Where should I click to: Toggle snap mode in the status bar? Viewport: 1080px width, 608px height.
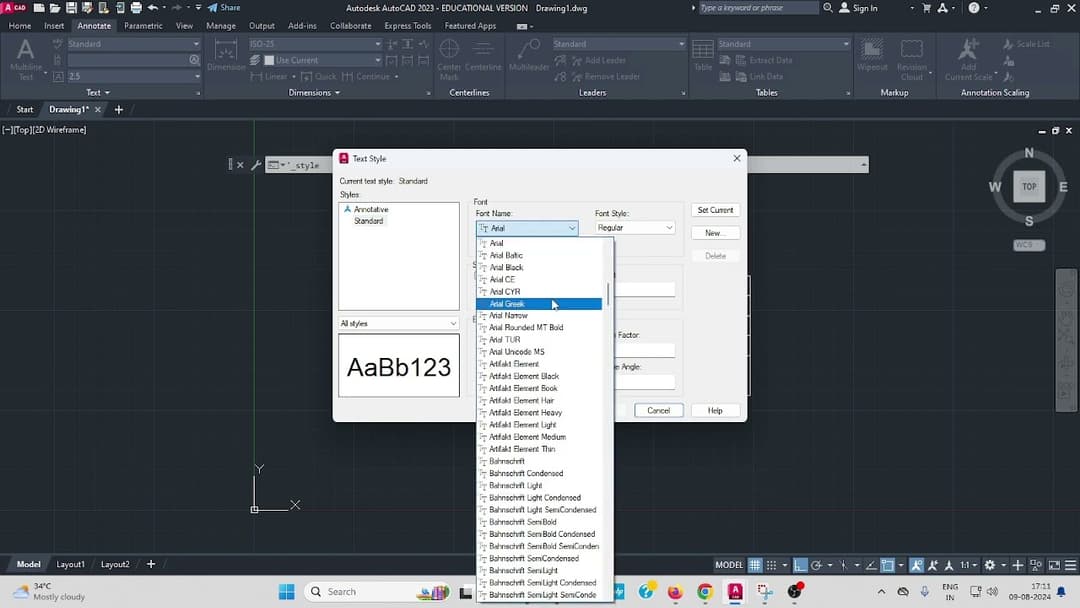coord(772,565)
